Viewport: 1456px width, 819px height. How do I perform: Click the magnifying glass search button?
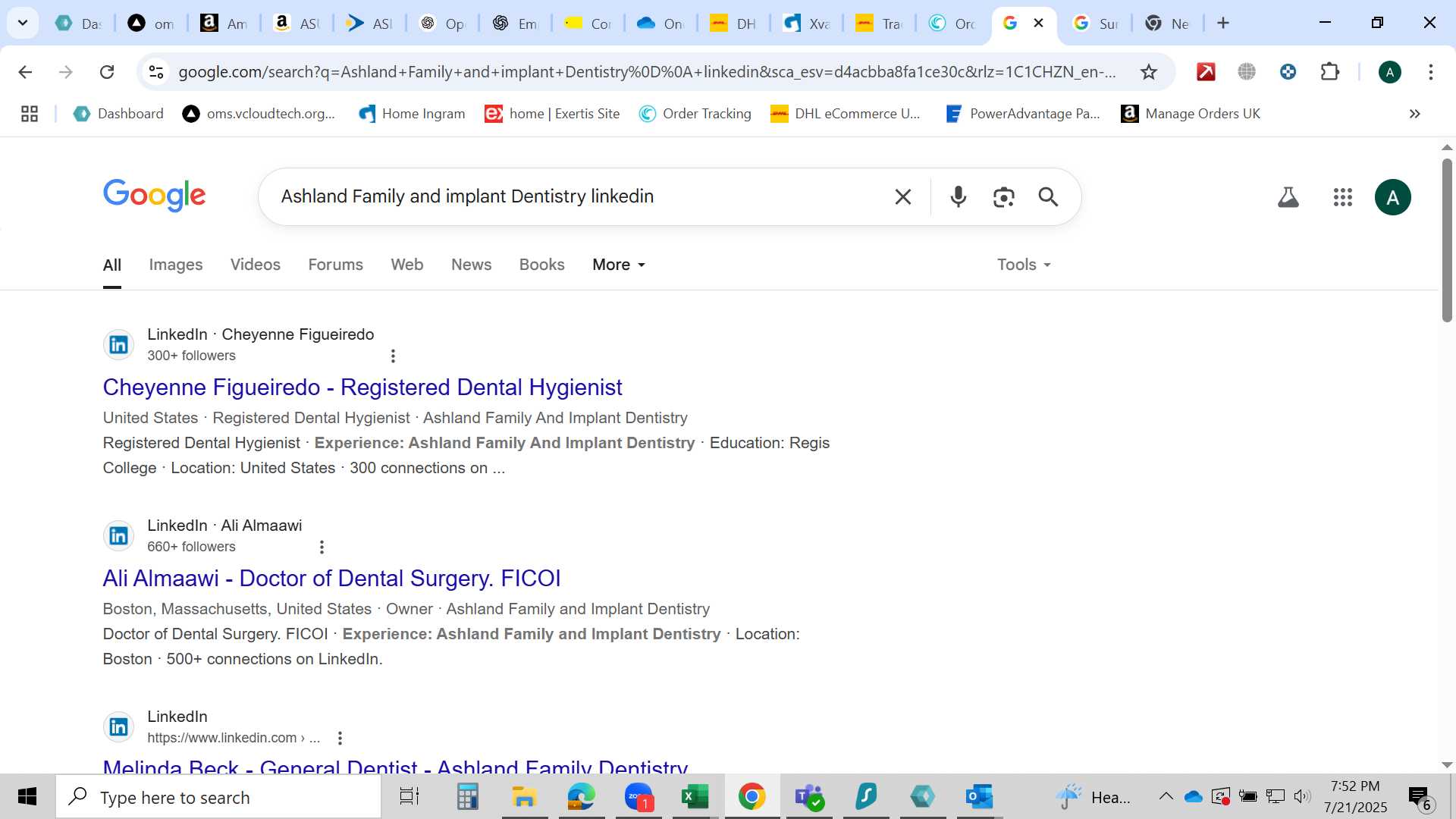tap(1048, 197)
